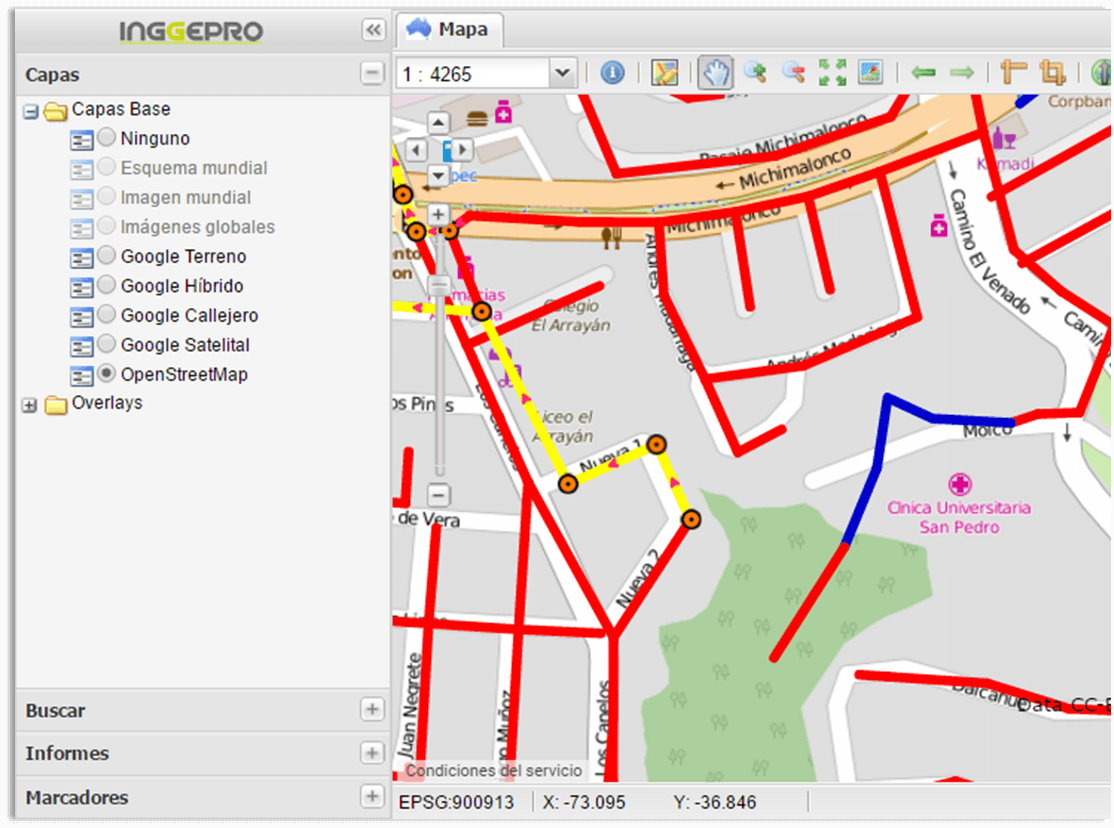
Task: Select Ninguno base layer option
Action: coord(107,138)
